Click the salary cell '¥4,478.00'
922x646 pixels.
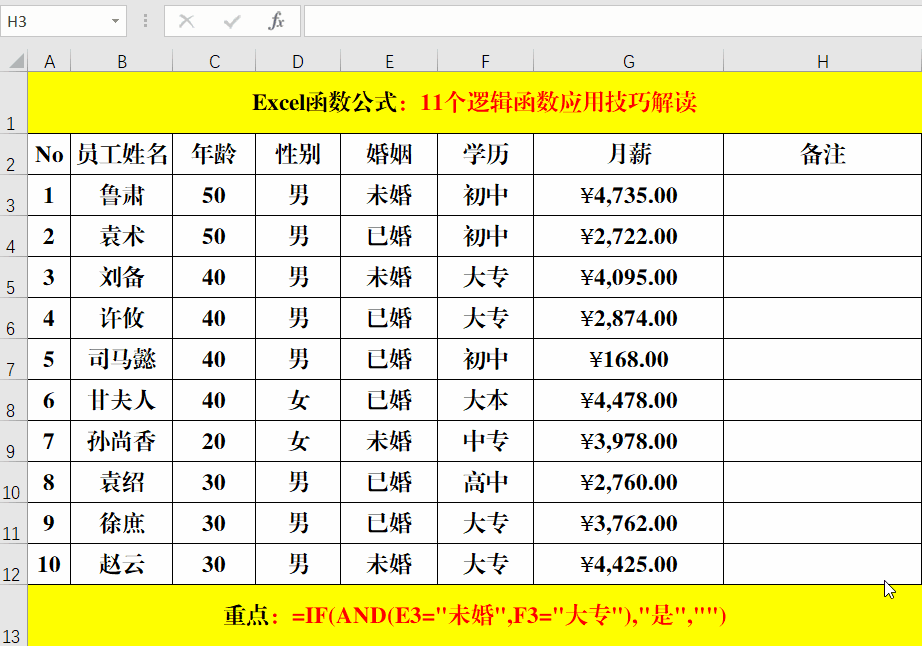629,400
